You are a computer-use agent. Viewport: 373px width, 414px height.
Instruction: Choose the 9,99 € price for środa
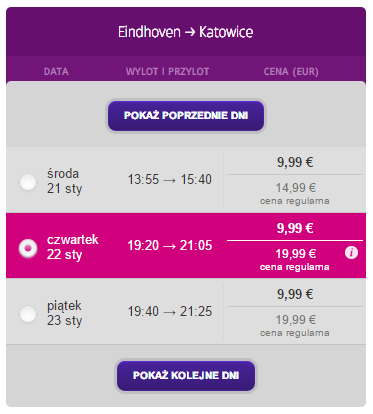coord(295,163)
